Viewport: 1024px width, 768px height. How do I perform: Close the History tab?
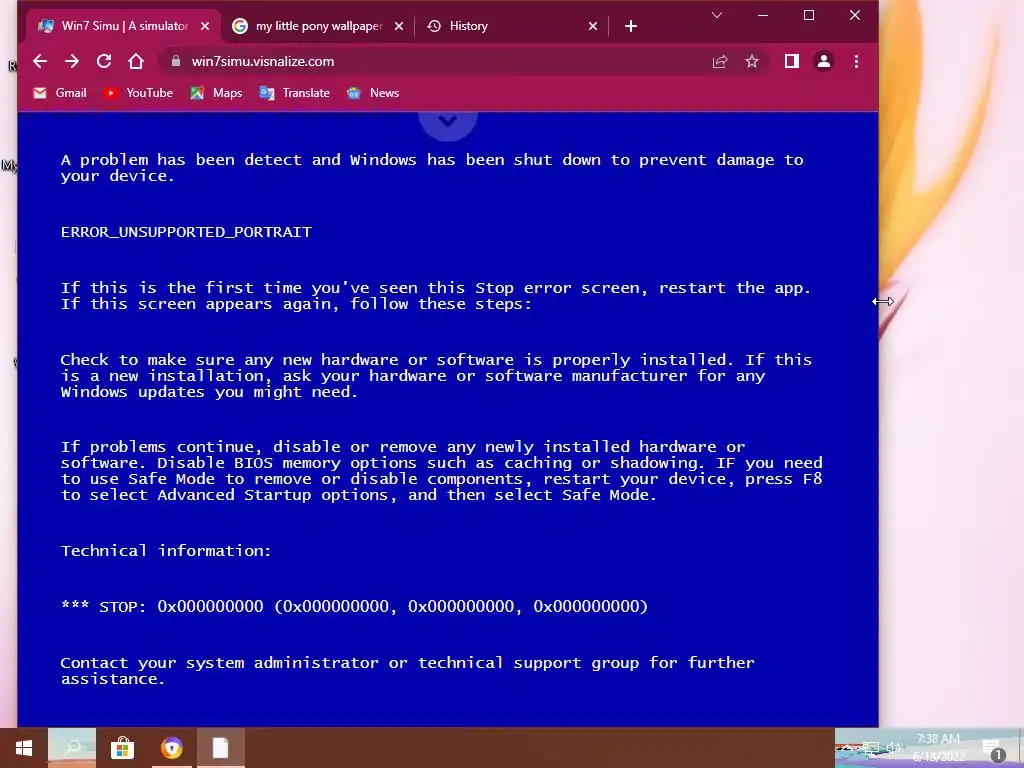click(x=592, y=26)
